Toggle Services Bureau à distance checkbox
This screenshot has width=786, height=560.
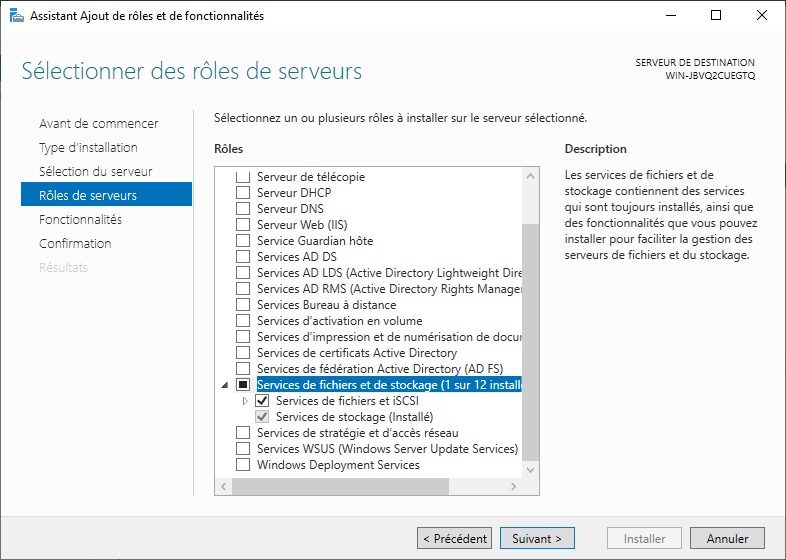click(x=242, y=305)
